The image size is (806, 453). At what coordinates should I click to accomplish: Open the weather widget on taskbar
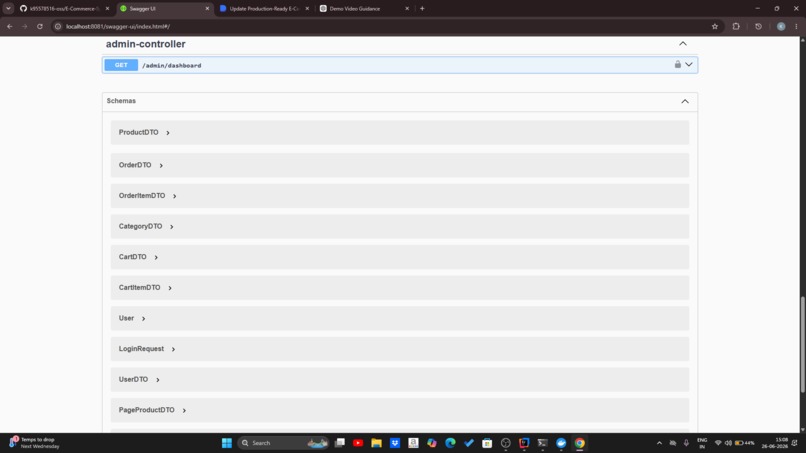point(35,443)
